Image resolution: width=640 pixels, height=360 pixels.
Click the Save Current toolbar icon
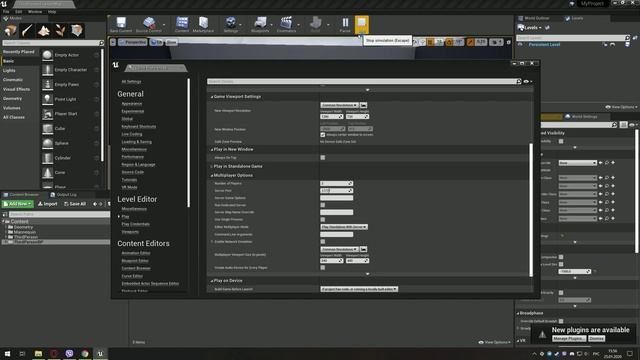121,24
